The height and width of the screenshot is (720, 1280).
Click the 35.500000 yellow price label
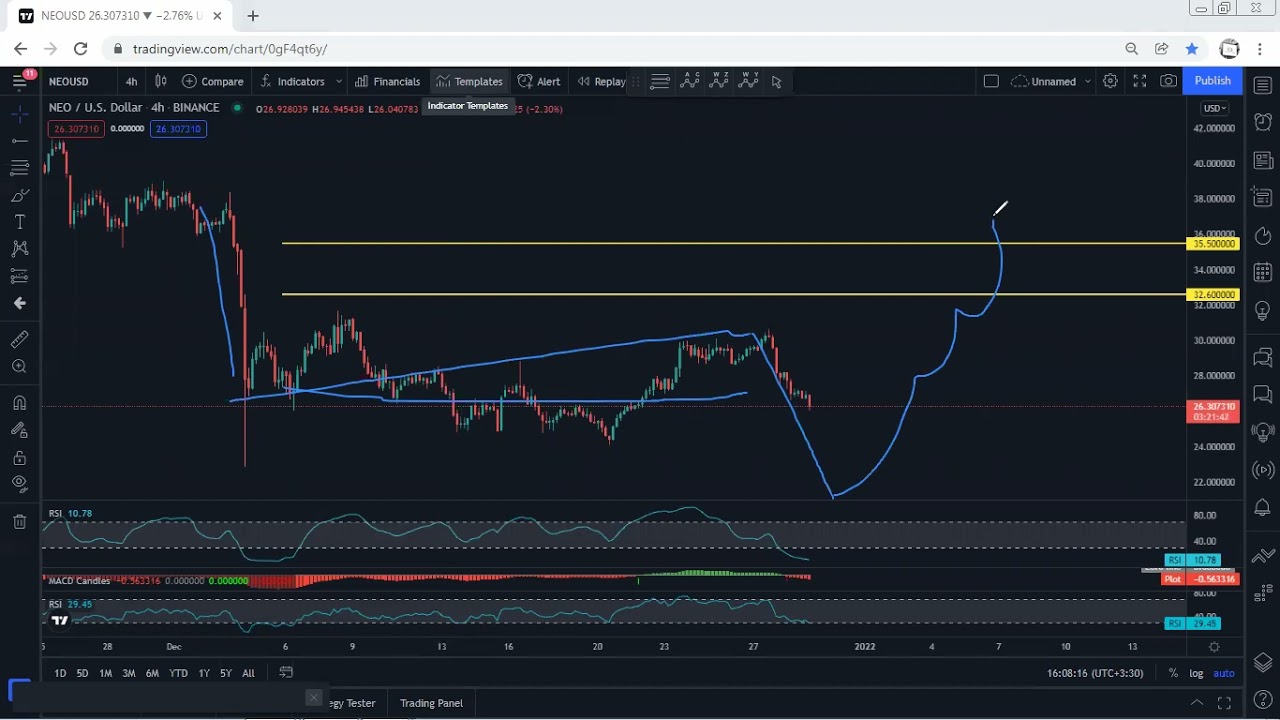(x=1213, y=244)
